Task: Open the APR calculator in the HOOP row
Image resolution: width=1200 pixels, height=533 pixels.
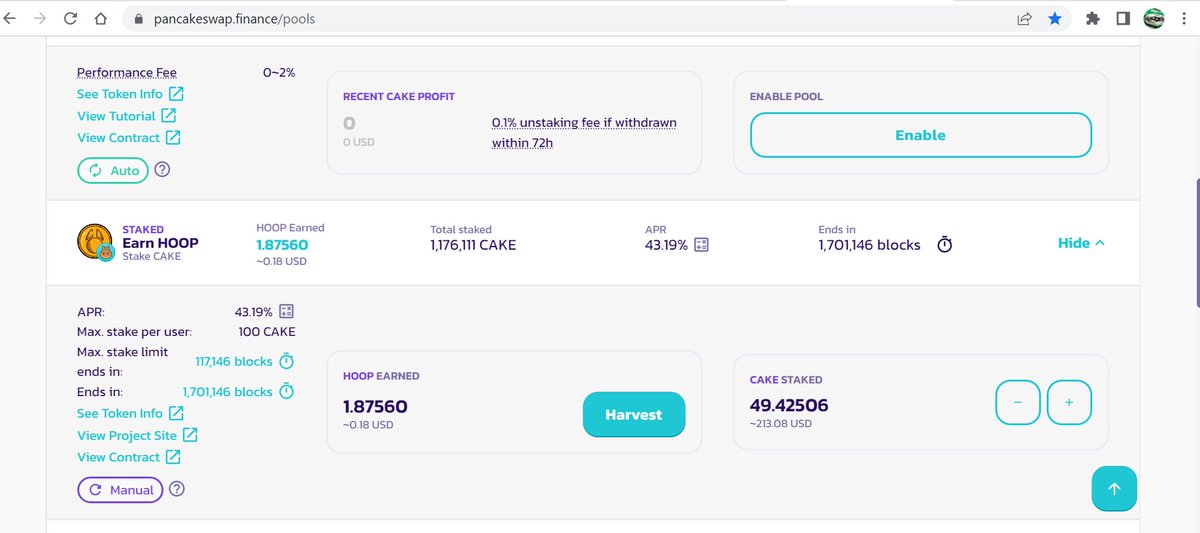Action: (701, 245)
